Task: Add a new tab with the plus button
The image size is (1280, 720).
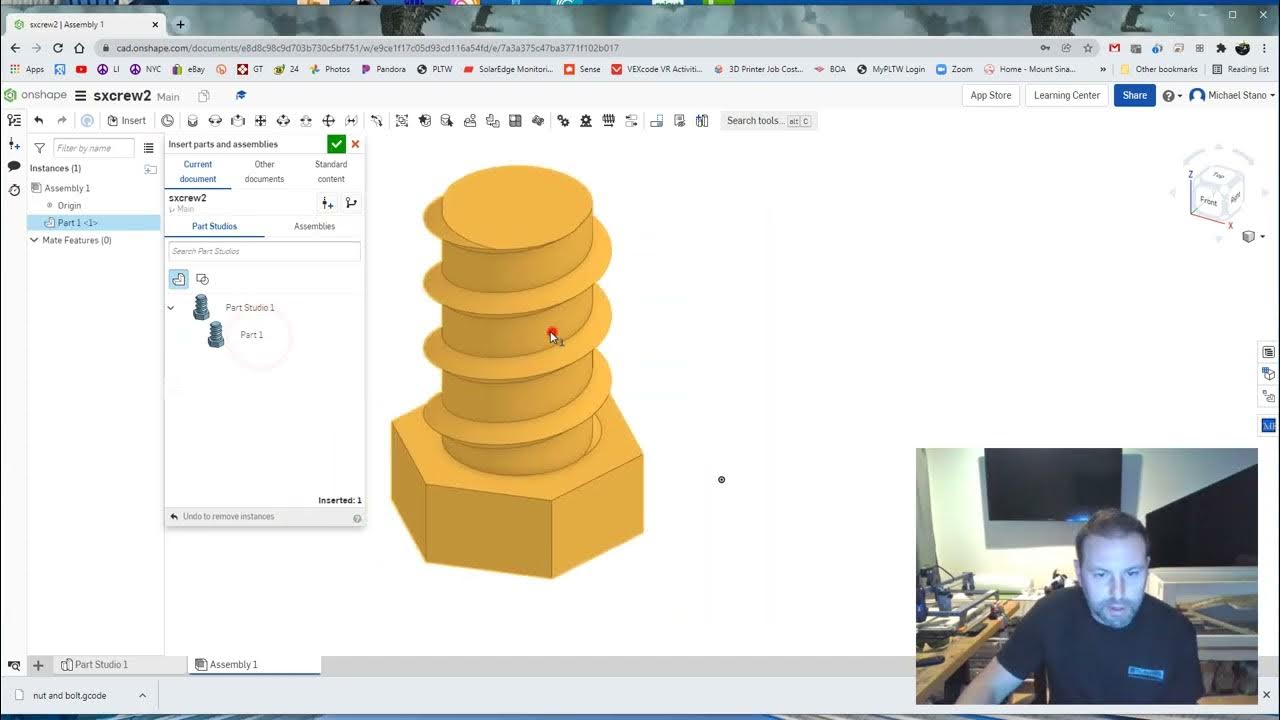Action: click(38, 665)
